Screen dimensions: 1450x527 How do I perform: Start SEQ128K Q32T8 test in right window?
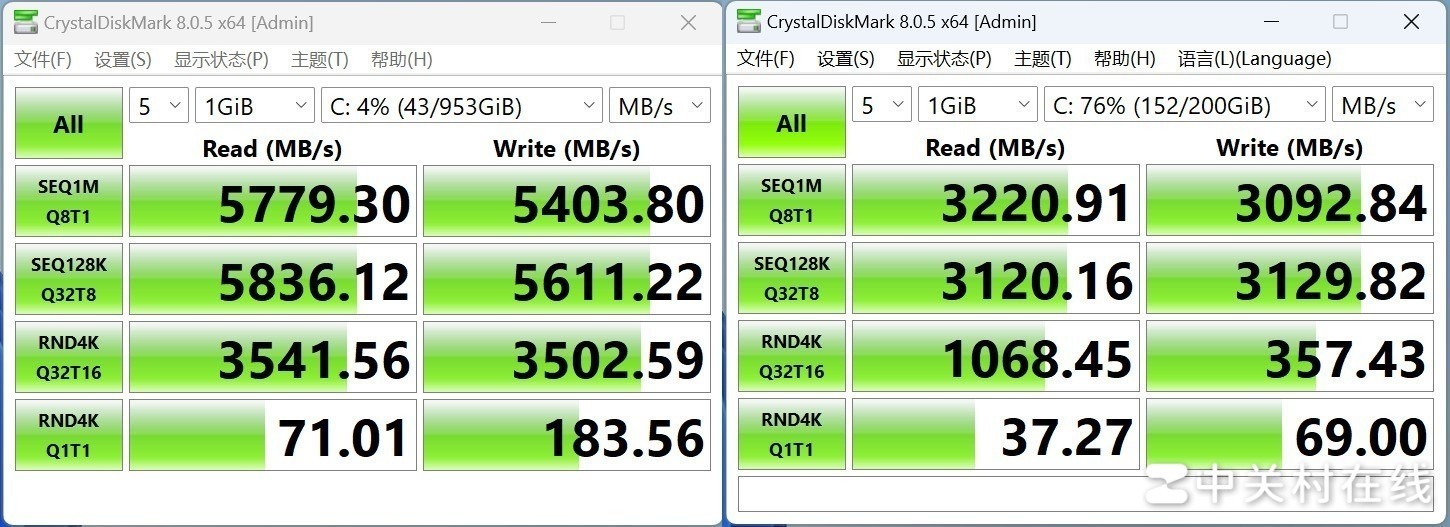pyautogui.click(x=791, y=278)
